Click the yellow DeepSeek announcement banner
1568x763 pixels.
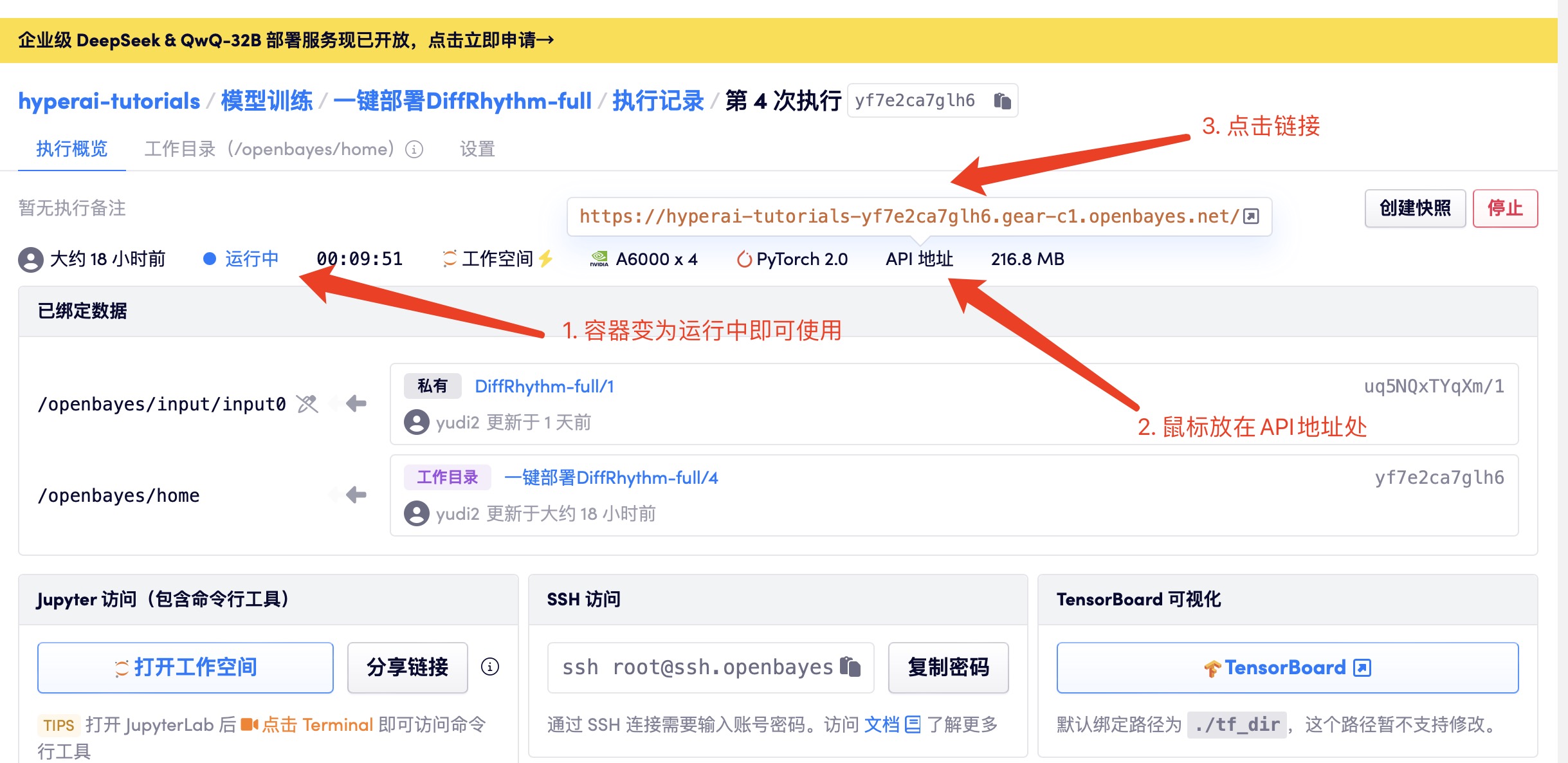[286, 40]
